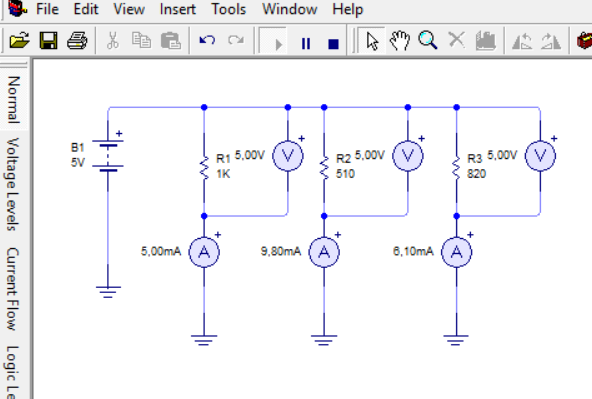Click the 5,00mA reading text
Screen dimensions: 592x399
(161, 251)
